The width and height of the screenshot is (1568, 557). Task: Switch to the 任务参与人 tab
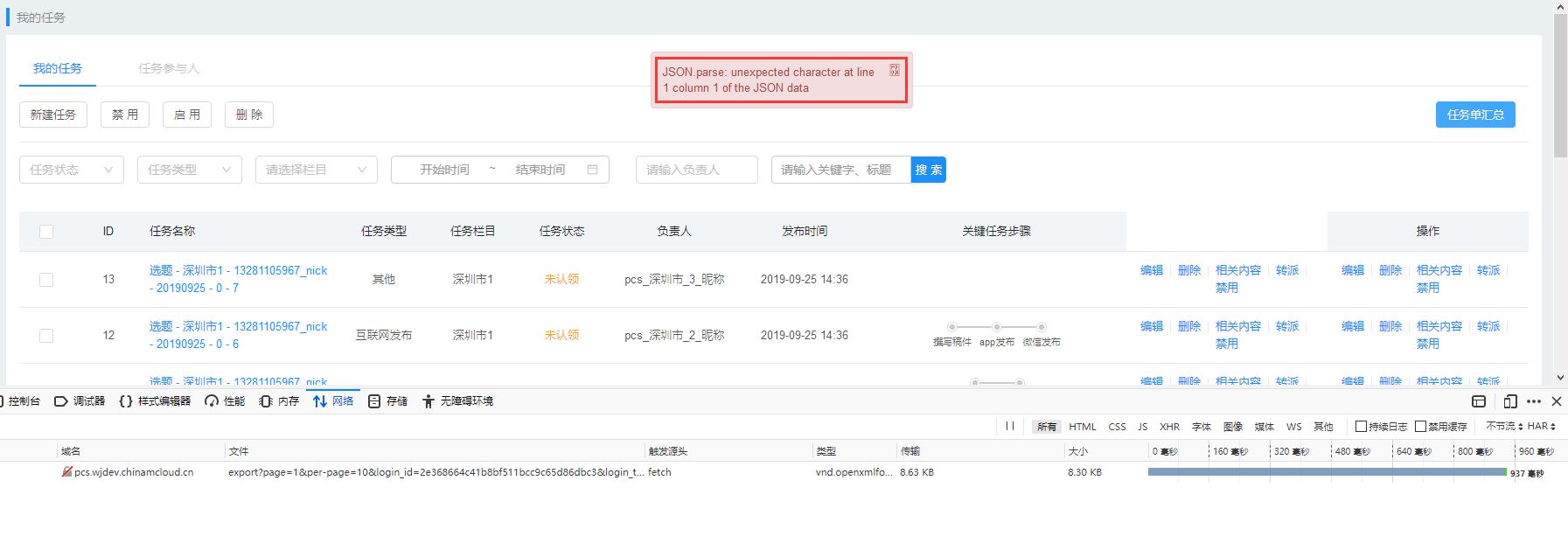pyautogui.click(x=169, y=68)
